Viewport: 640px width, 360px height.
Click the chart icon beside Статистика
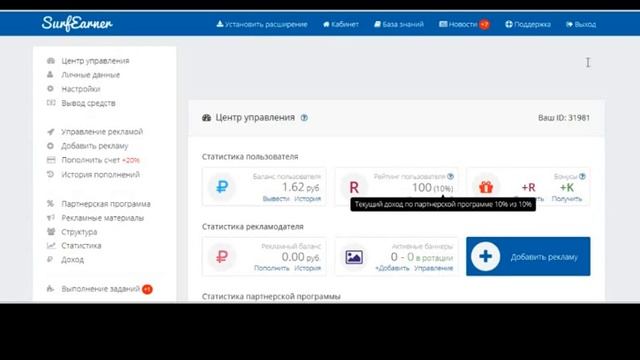pos(51,245)
